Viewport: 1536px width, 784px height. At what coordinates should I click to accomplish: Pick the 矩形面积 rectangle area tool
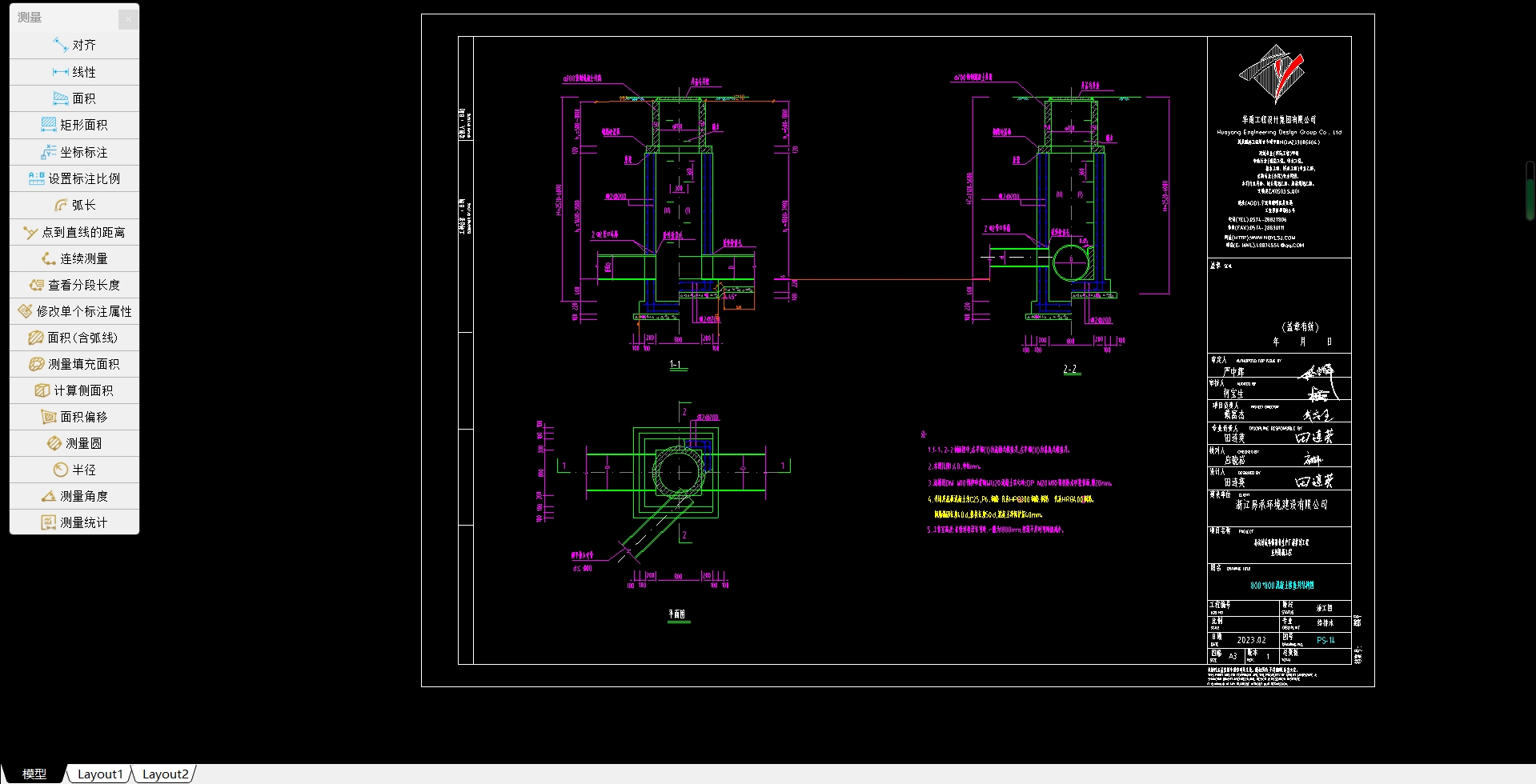pos(74,125)
